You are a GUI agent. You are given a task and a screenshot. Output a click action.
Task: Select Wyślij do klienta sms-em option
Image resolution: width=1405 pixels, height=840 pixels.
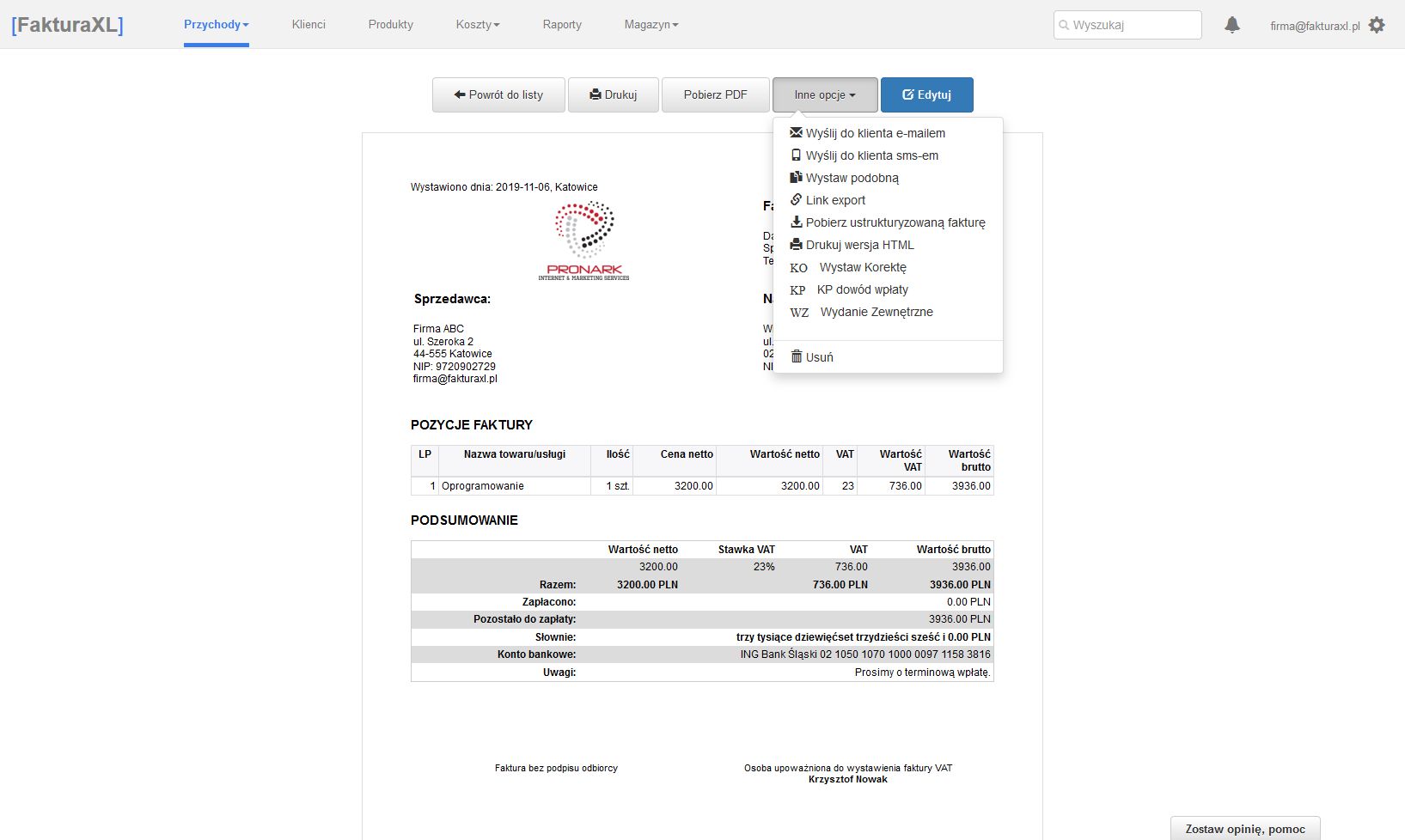click(x=888, y=155)
